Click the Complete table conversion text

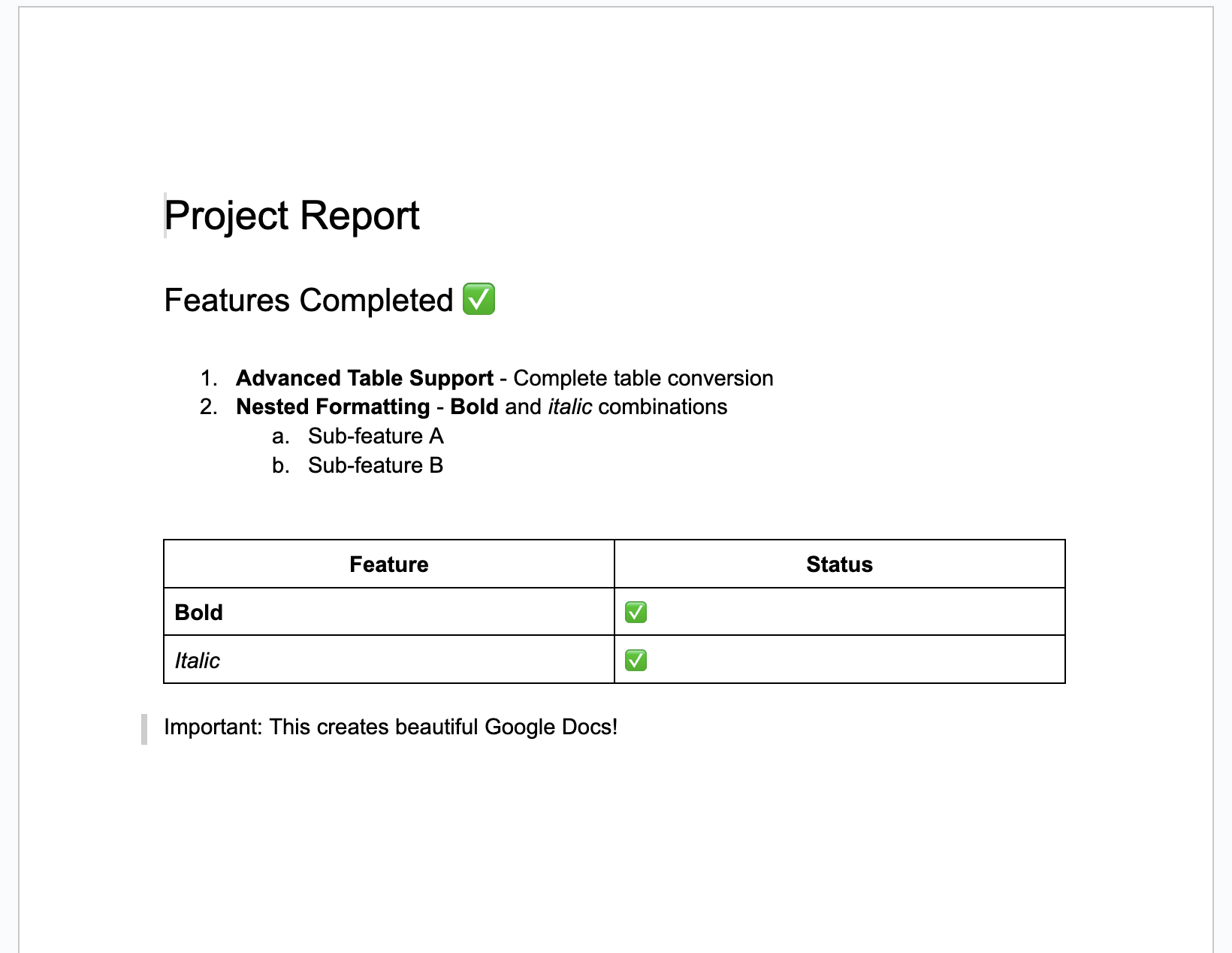coord(643,378)
